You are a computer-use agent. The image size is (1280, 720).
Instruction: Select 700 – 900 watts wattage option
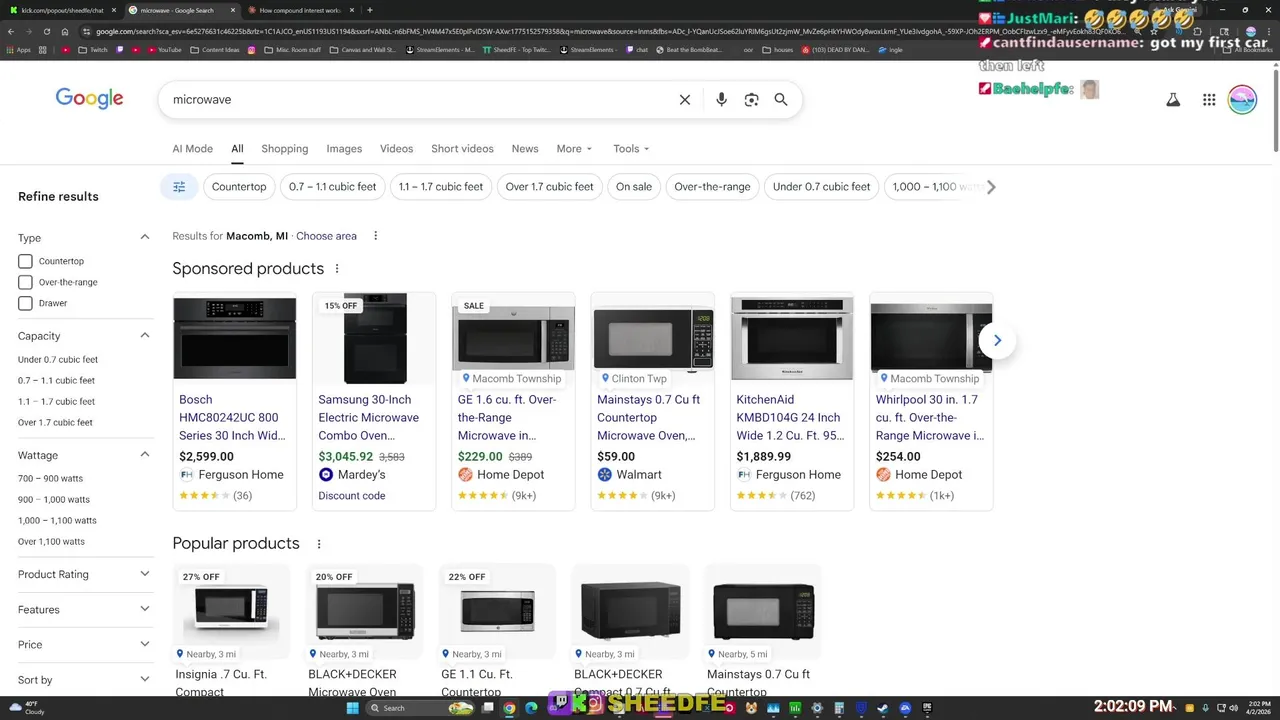pos(50,479)
